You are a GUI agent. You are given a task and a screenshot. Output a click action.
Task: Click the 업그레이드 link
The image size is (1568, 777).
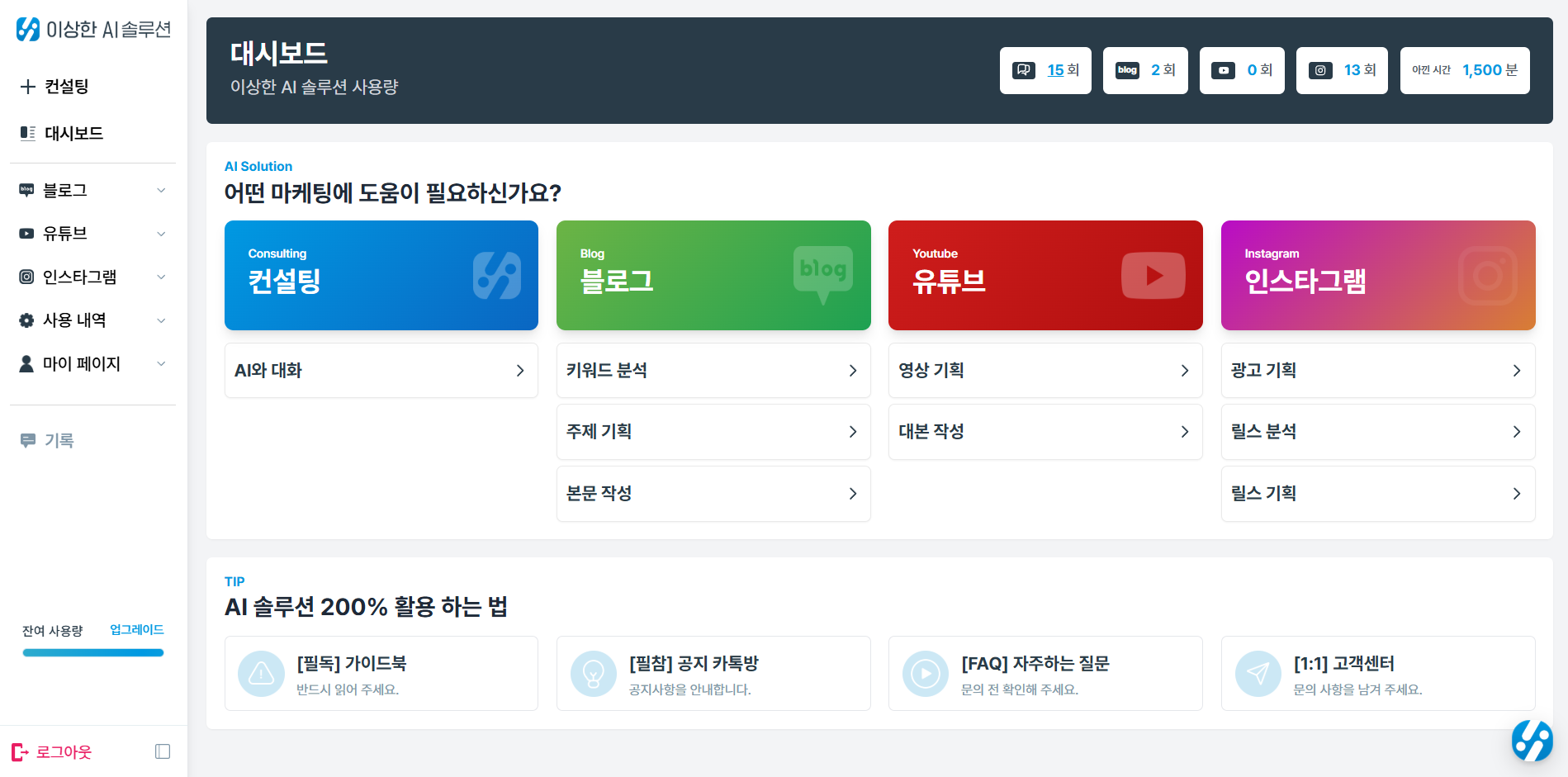pyautogui.click(x=137, y=630)
